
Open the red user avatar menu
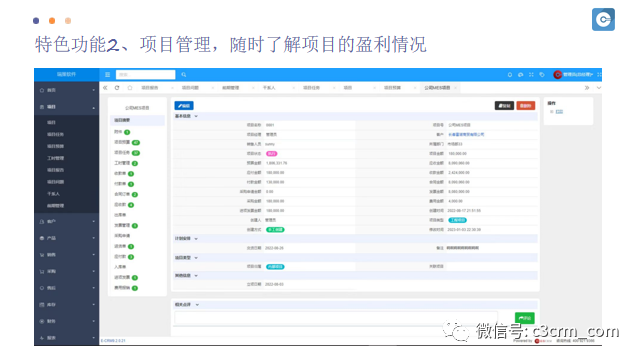click(x=557, y=75)
